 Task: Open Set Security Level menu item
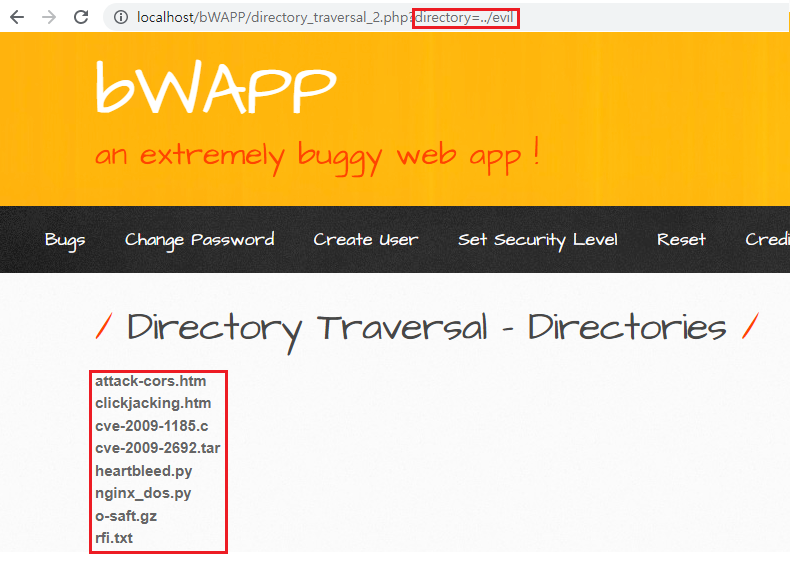[x=538, y=240]
